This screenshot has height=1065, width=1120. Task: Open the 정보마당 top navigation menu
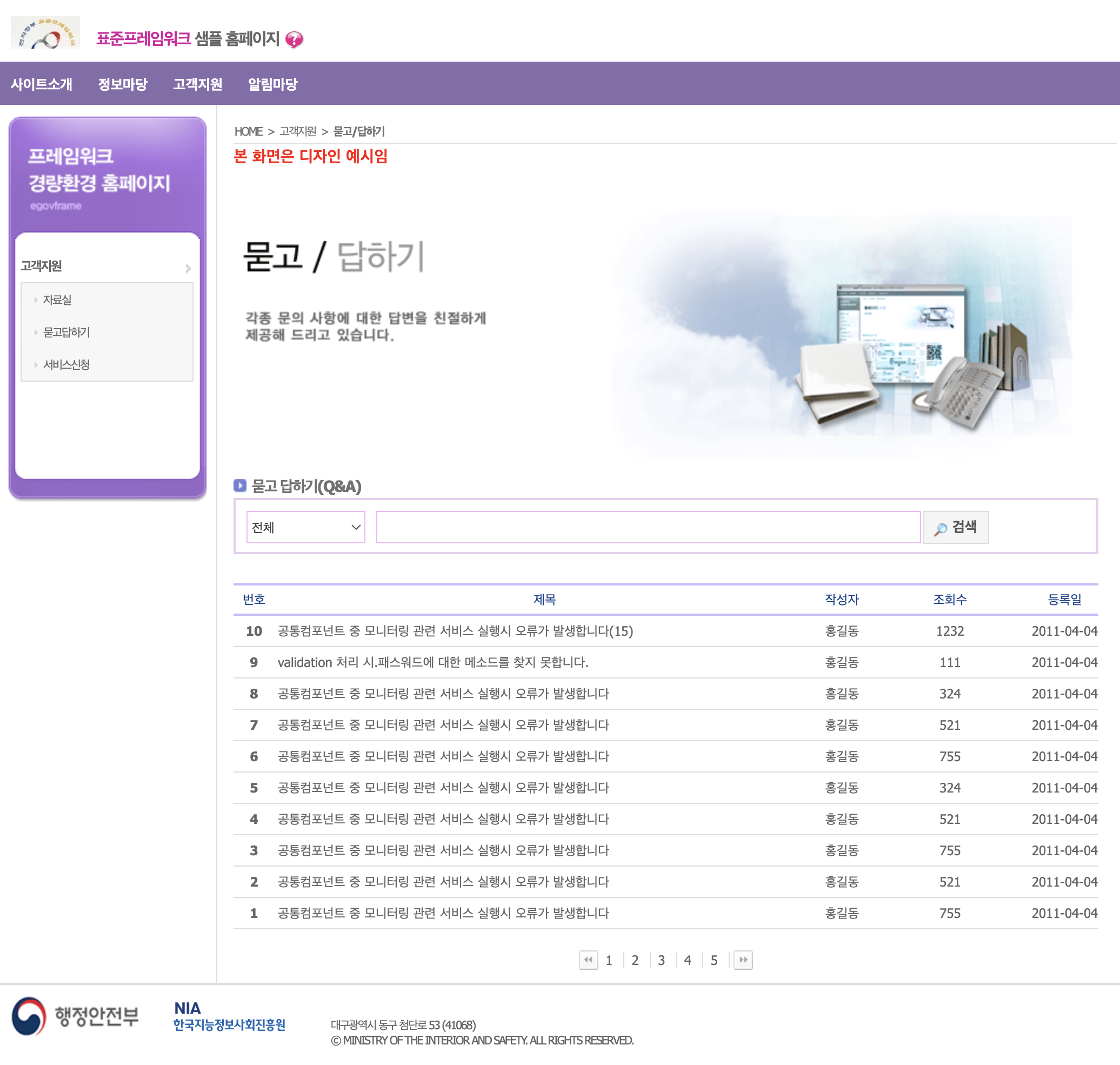[122, 84]
